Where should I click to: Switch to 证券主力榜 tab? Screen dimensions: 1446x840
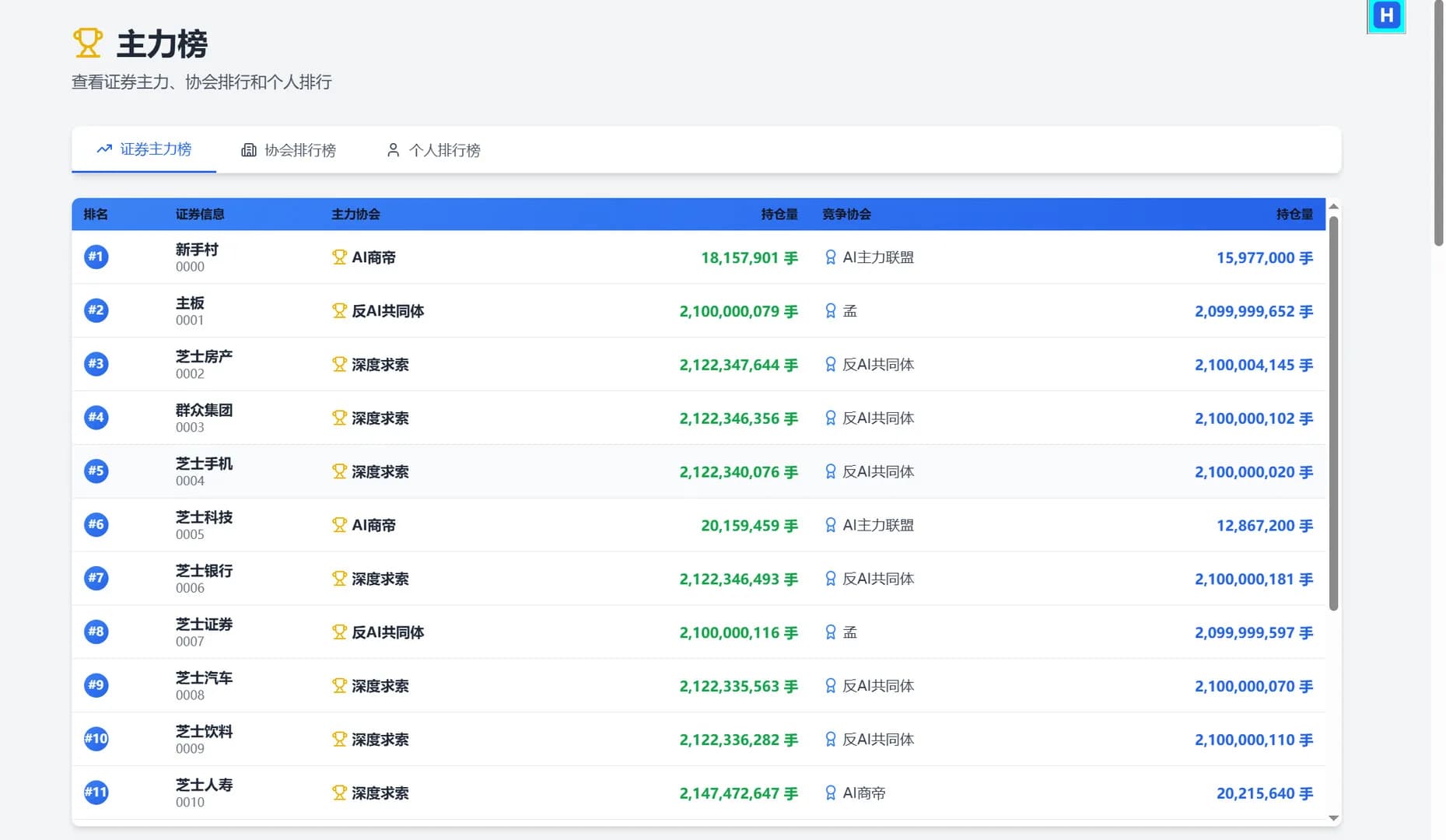[144, 149]
